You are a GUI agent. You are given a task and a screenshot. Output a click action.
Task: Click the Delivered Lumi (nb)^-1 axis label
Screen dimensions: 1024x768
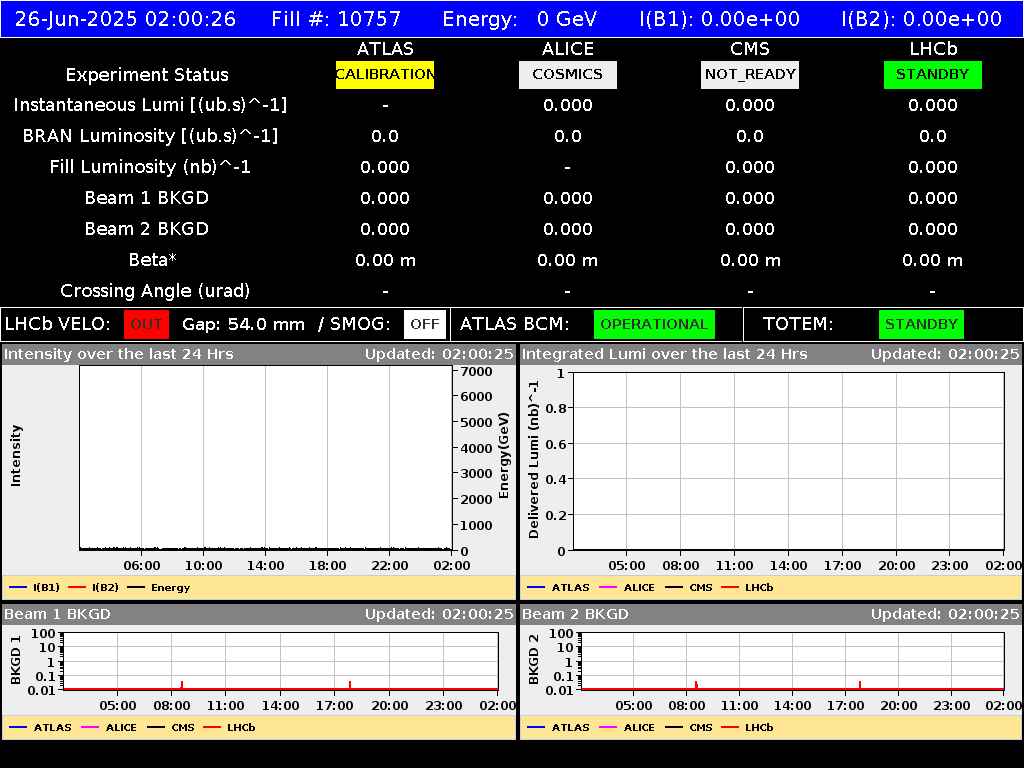coord(534,460)
